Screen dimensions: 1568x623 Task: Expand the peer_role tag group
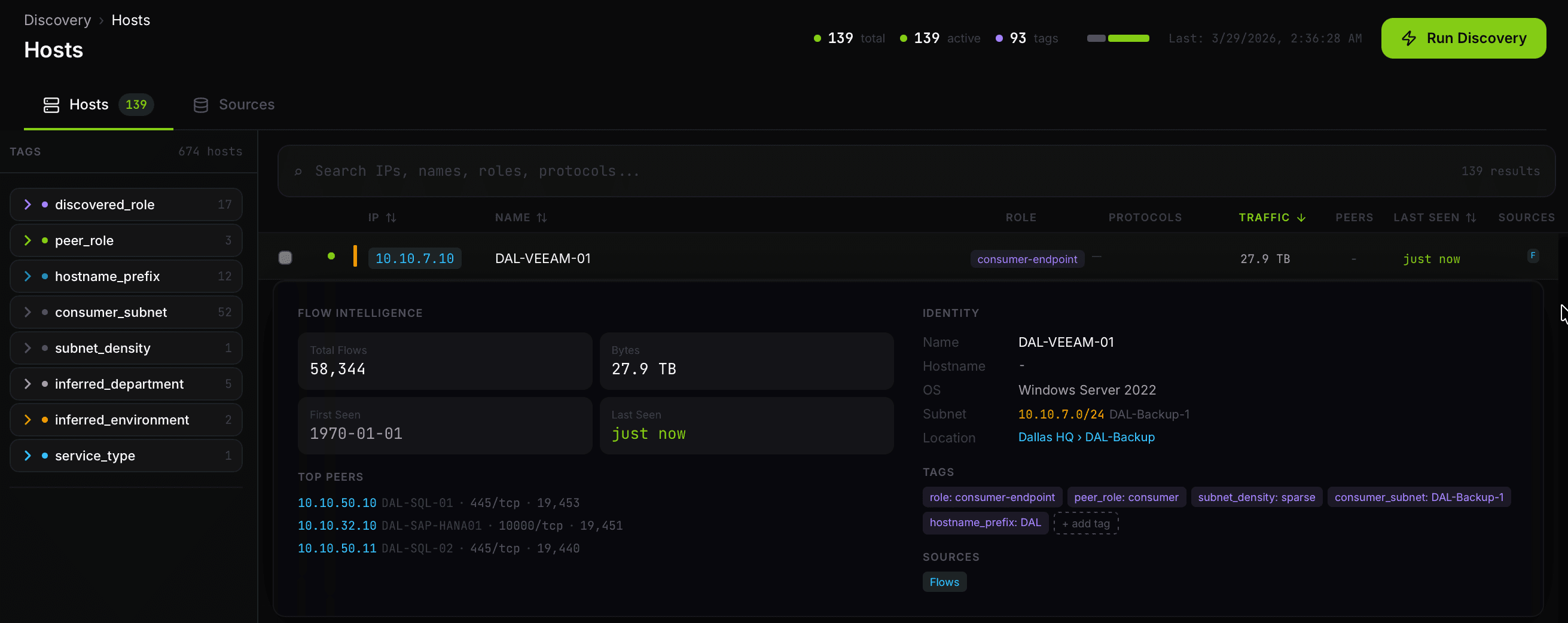click(x=28, y=241)
